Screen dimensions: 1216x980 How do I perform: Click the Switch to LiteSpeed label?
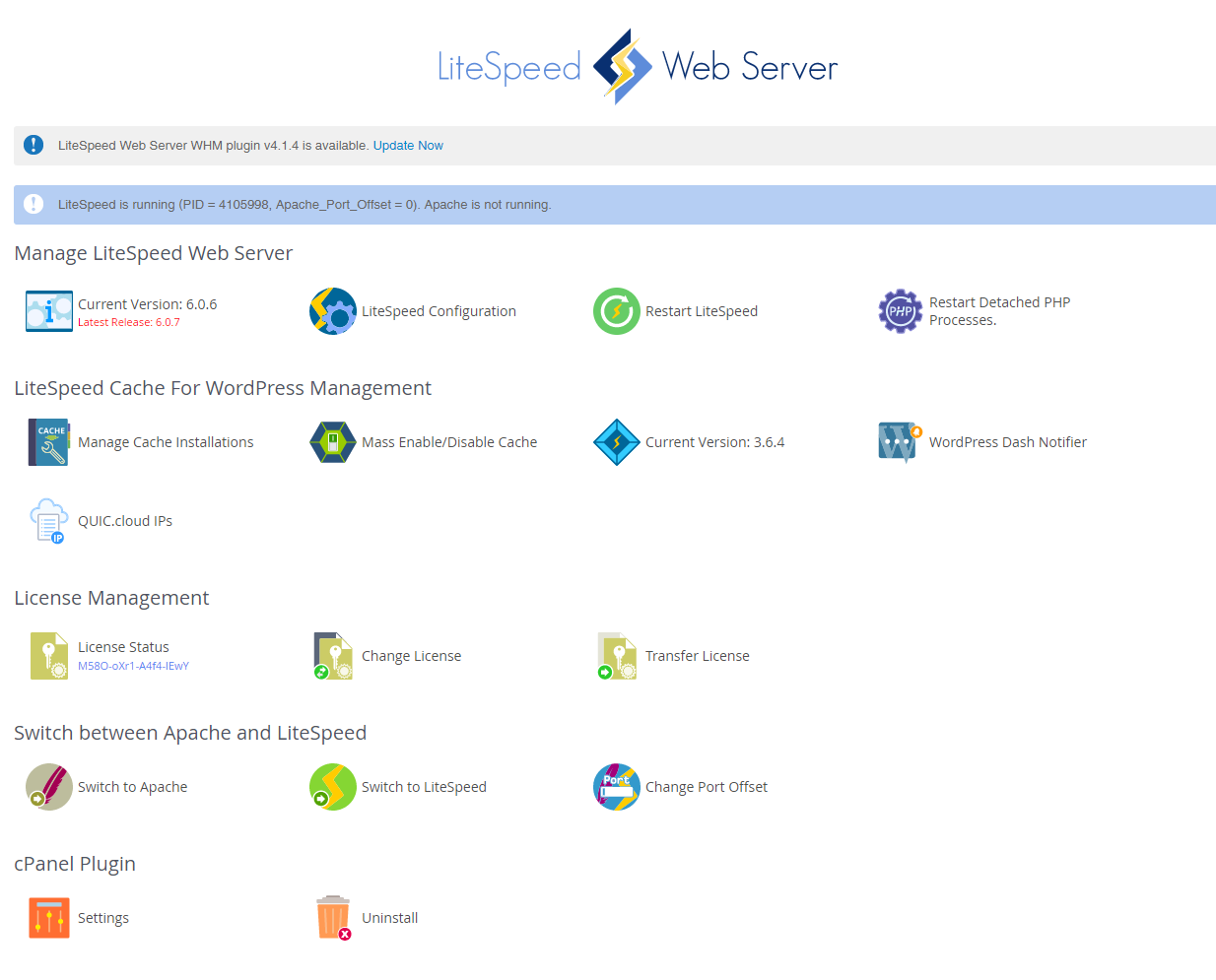424,787
